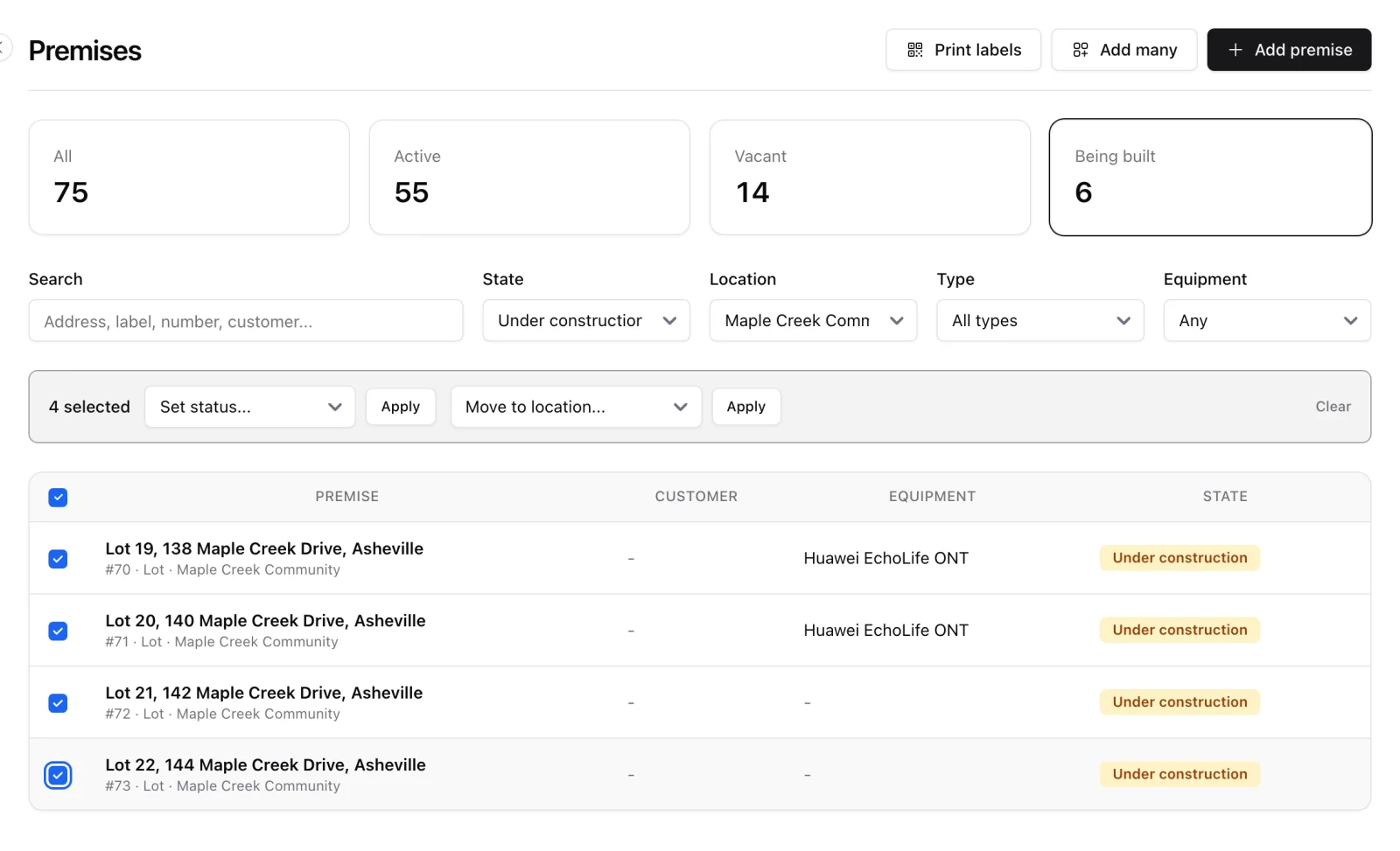
Task: Open Lot 20, 140 Maple Creek Drive premise
Action: (265, 621)
